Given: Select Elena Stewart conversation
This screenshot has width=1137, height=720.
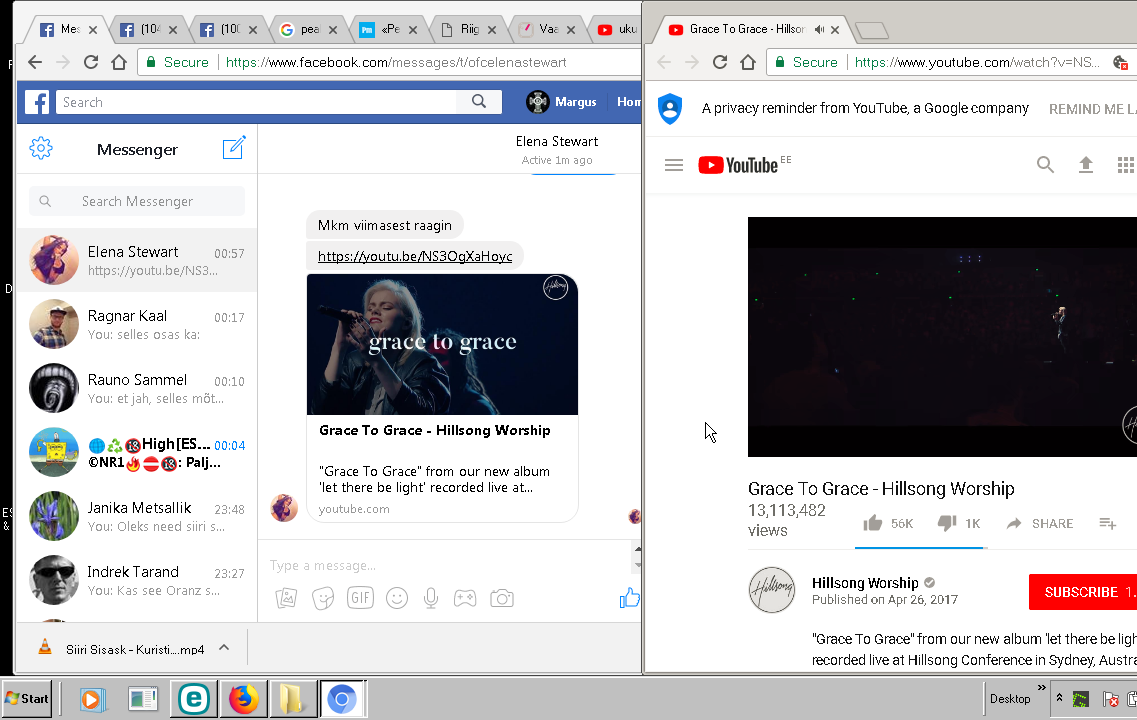Looking at the screenshot, I should coord(136,260).
